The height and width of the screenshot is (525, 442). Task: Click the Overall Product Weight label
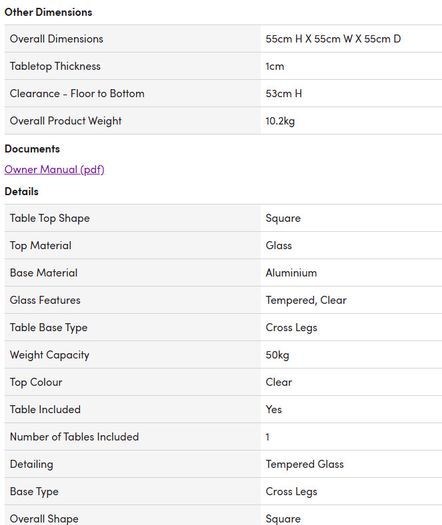tap(66, 121)
